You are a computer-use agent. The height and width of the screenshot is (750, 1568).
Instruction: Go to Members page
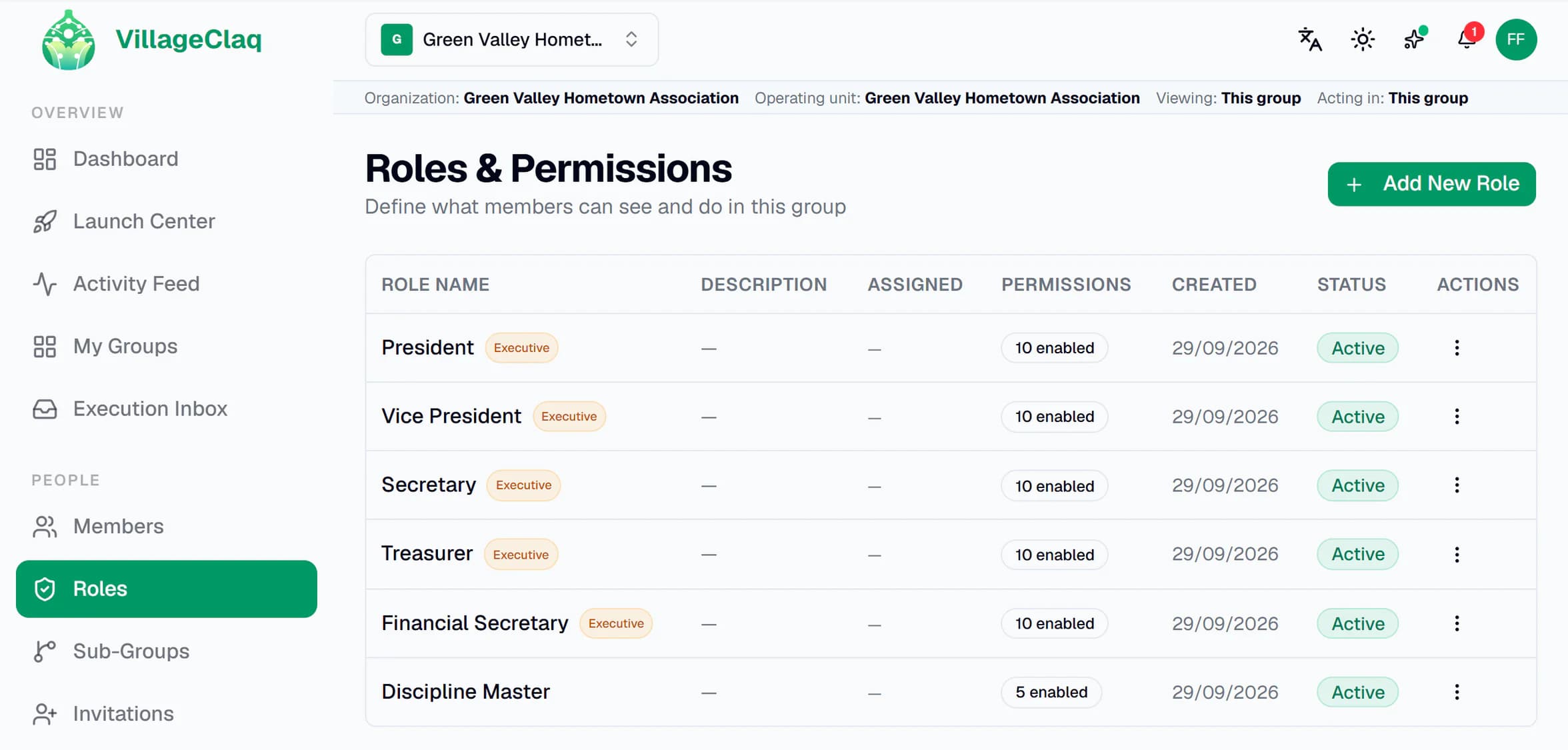coord(167,527)
